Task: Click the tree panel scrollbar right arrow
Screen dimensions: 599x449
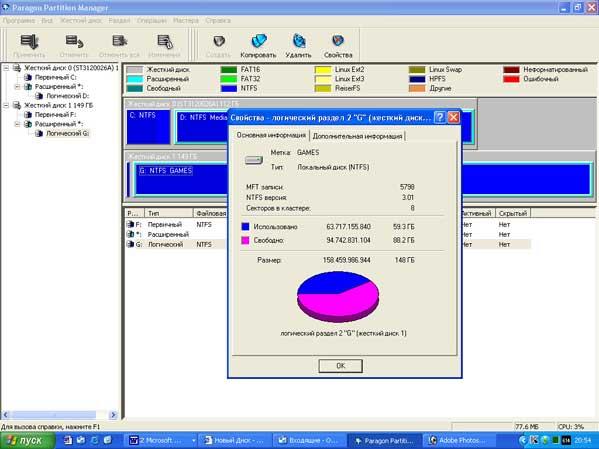Action: tap(113, 415)
